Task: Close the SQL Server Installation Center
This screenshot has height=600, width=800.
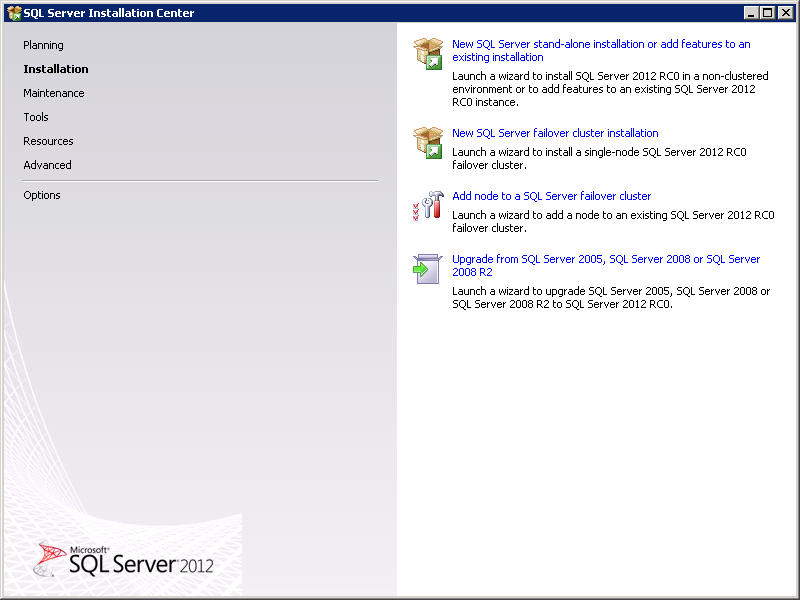Action: click(785, 13)
